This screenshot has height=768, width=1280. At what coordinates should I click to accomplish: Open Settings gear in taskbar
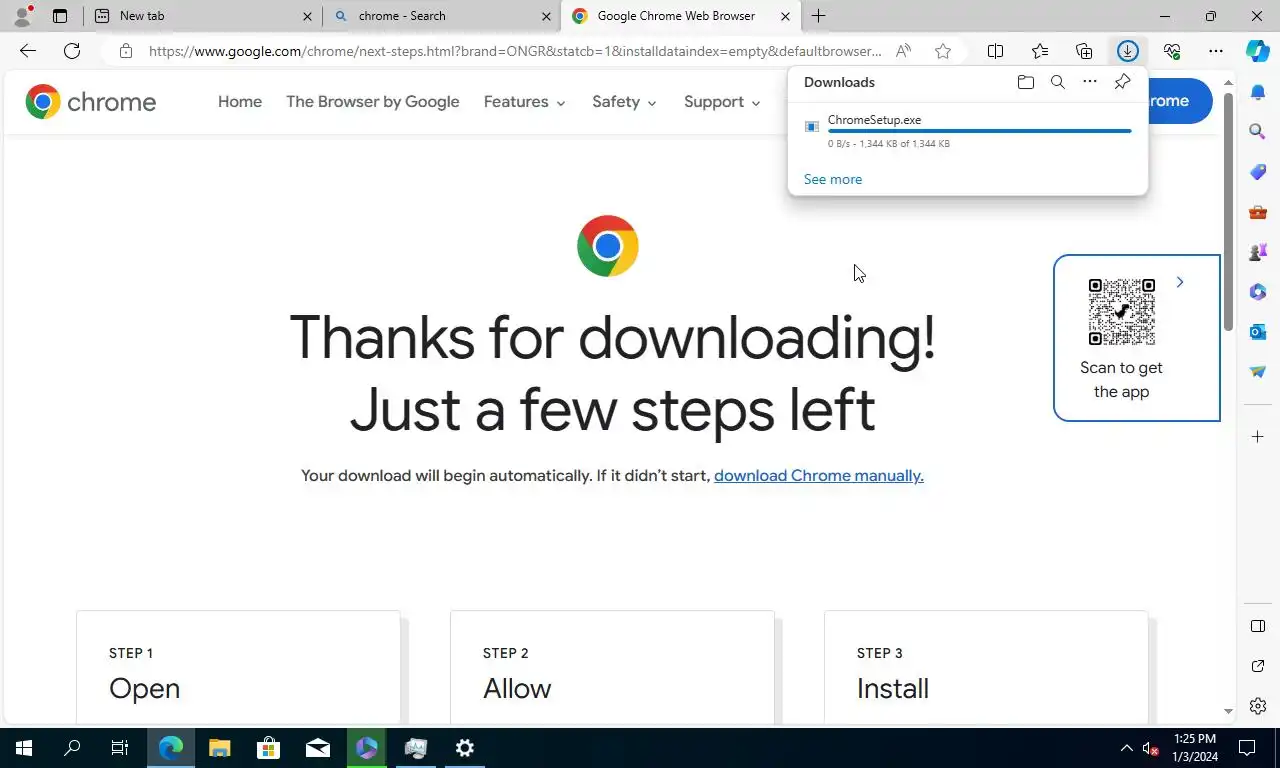(x=465, y=748)
